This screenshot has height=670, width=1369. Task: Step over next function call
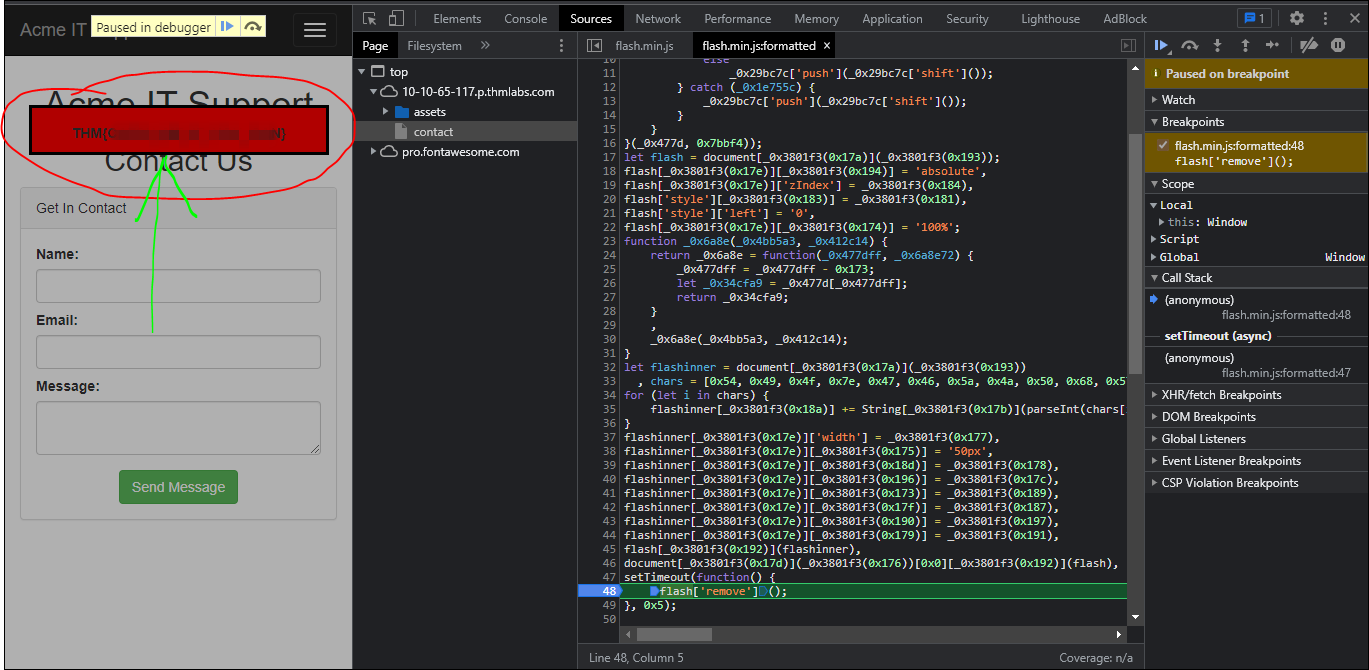1189,45
